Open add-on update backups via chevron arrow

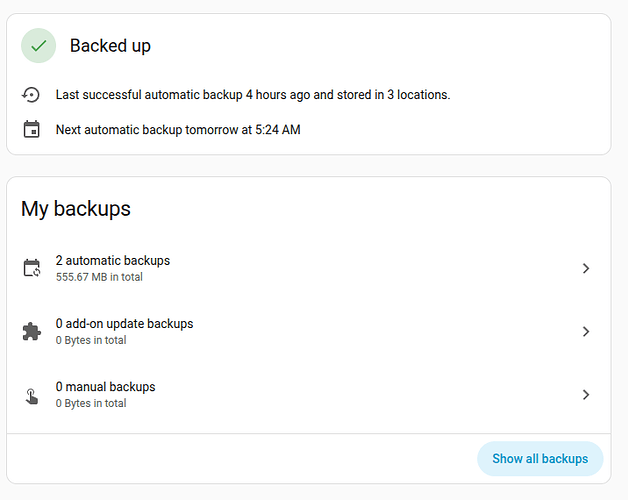[586, 331]
